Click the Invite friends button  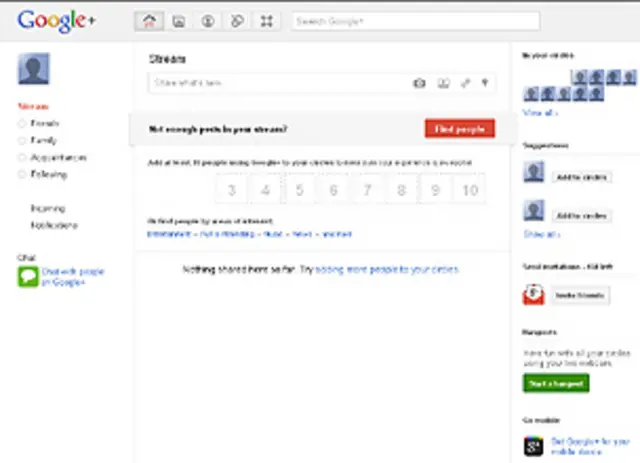pyautogui.click(x=579, y=296)
